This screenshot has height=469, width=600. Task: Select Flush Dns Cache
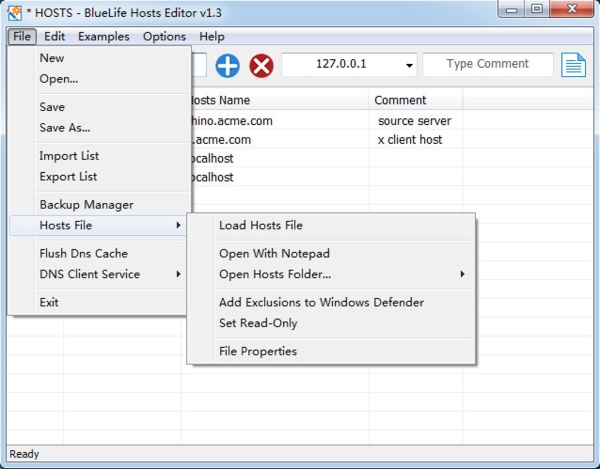pyautogui.click(x=100, y=253)
